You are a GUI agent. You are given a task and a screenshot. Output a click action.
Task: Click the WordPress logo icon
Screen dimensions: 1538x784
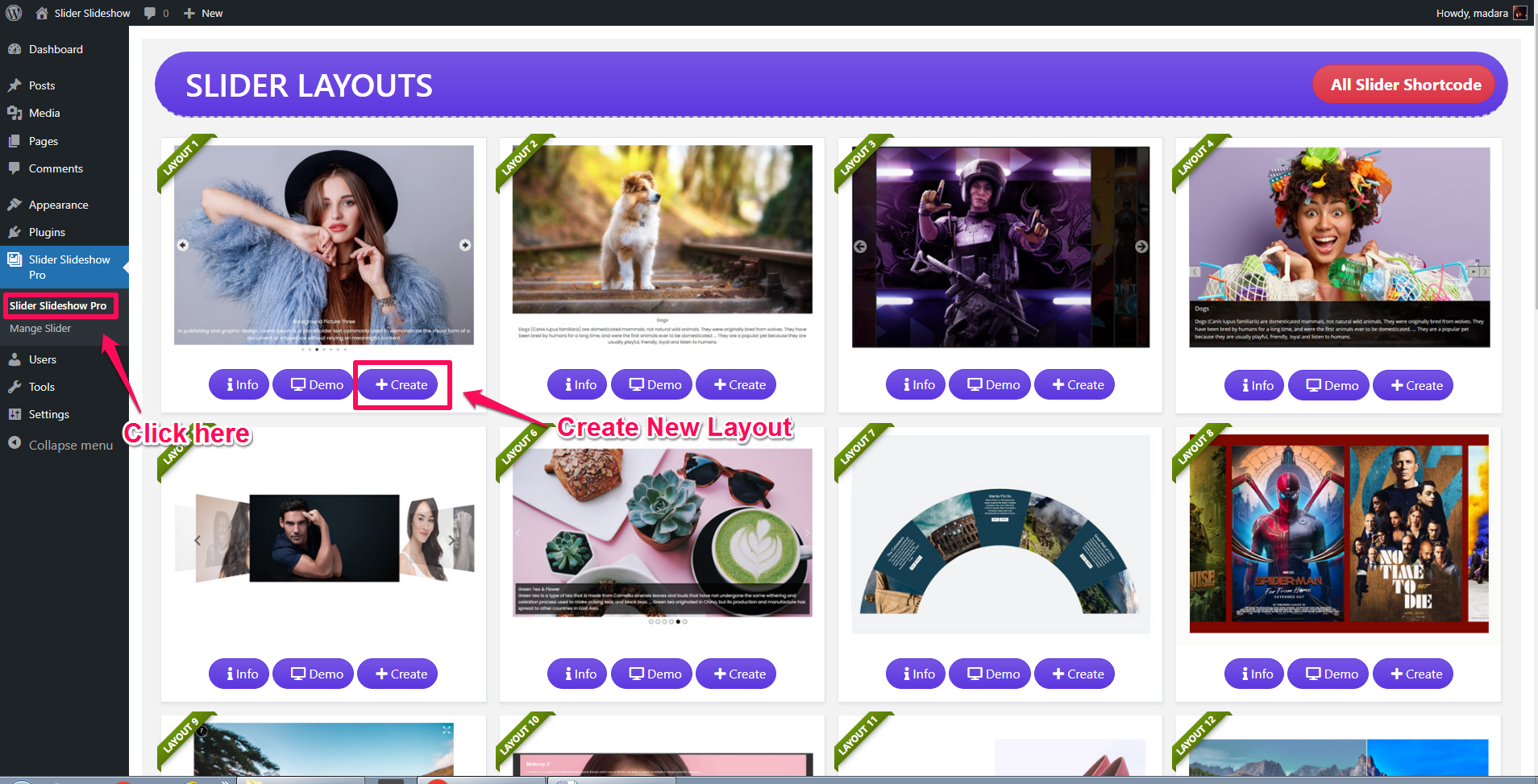coord(14,13)
